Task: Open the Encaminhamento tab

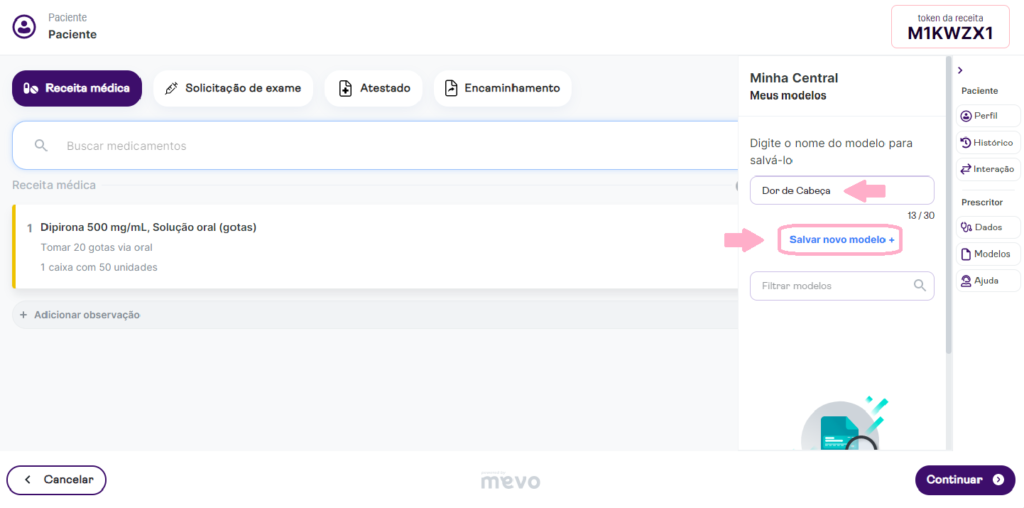Action: 502,88
